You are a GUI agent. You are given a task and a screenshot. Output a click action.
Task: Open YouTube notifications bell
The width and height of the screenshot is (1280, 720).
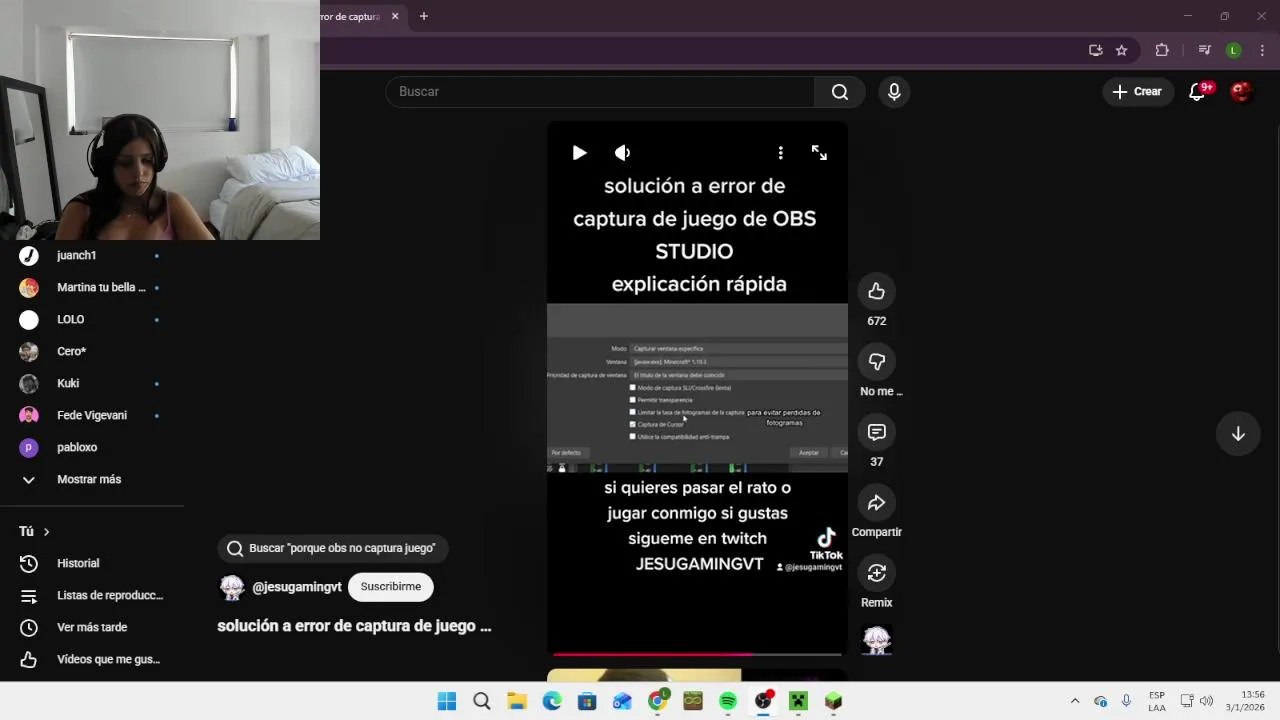[1197, 92]
